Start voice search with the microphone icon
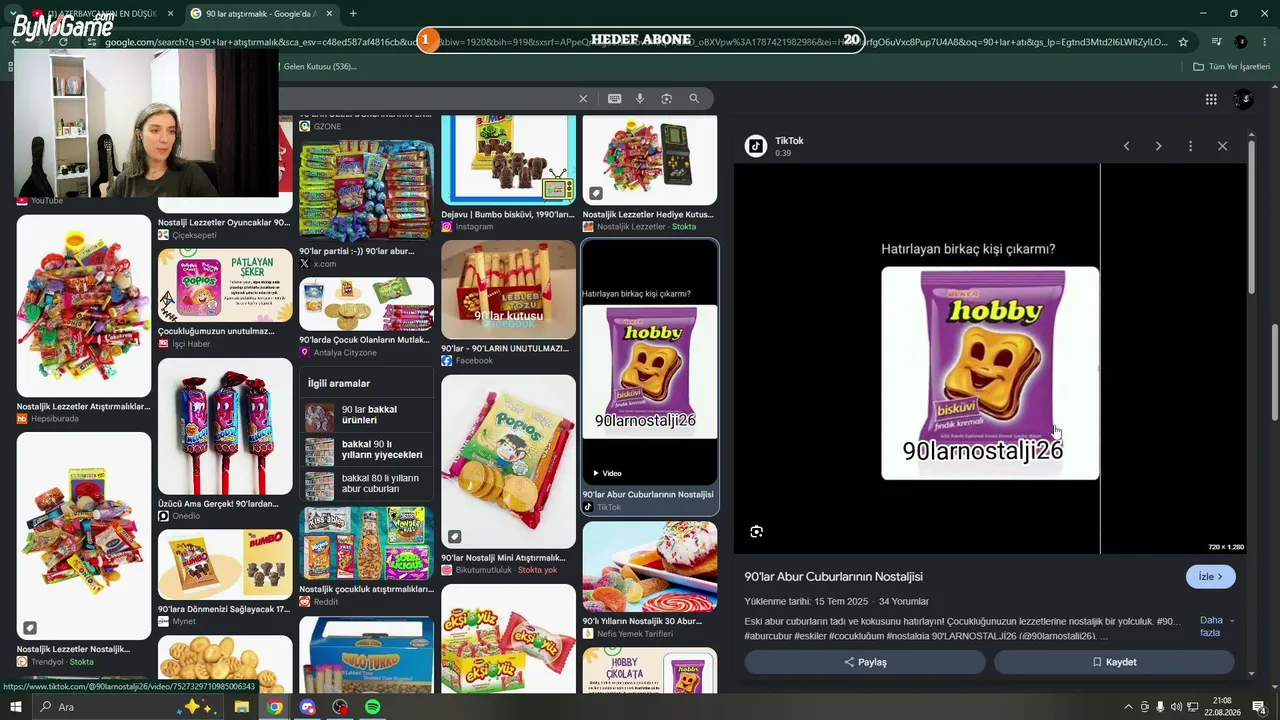 (640, 99)
